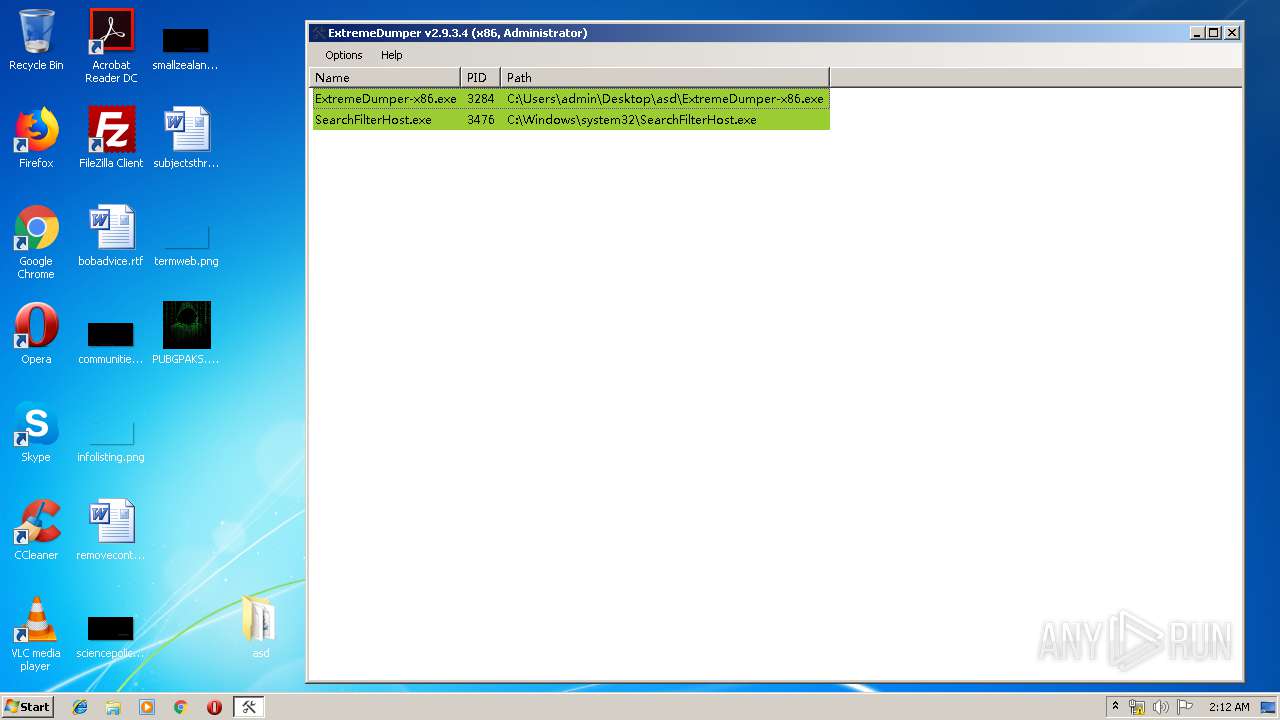Launch the Google Chrome desktop shortcut
Image resolution: width=1280 pixels, height=720 pixels.
[x=36, y=242]
